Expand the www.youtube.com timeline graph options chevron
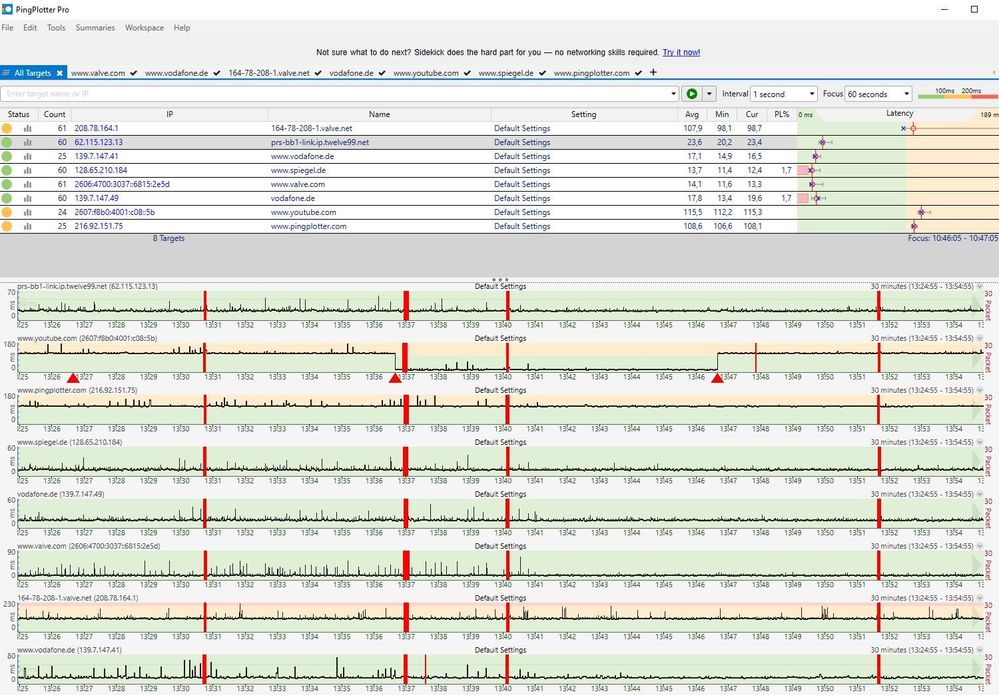Screen dimensions: 999x695 coord(979,338)
